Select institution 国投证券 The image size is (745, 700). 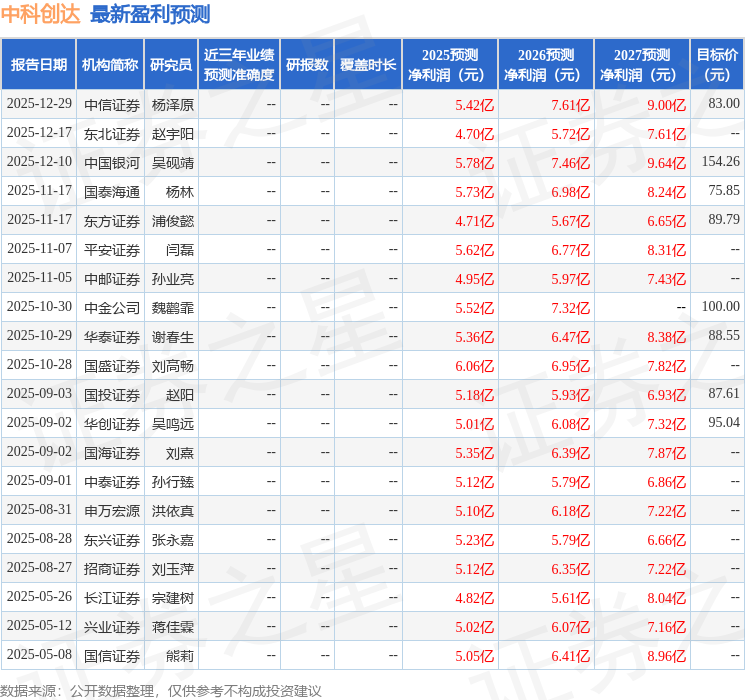(112, 395)
